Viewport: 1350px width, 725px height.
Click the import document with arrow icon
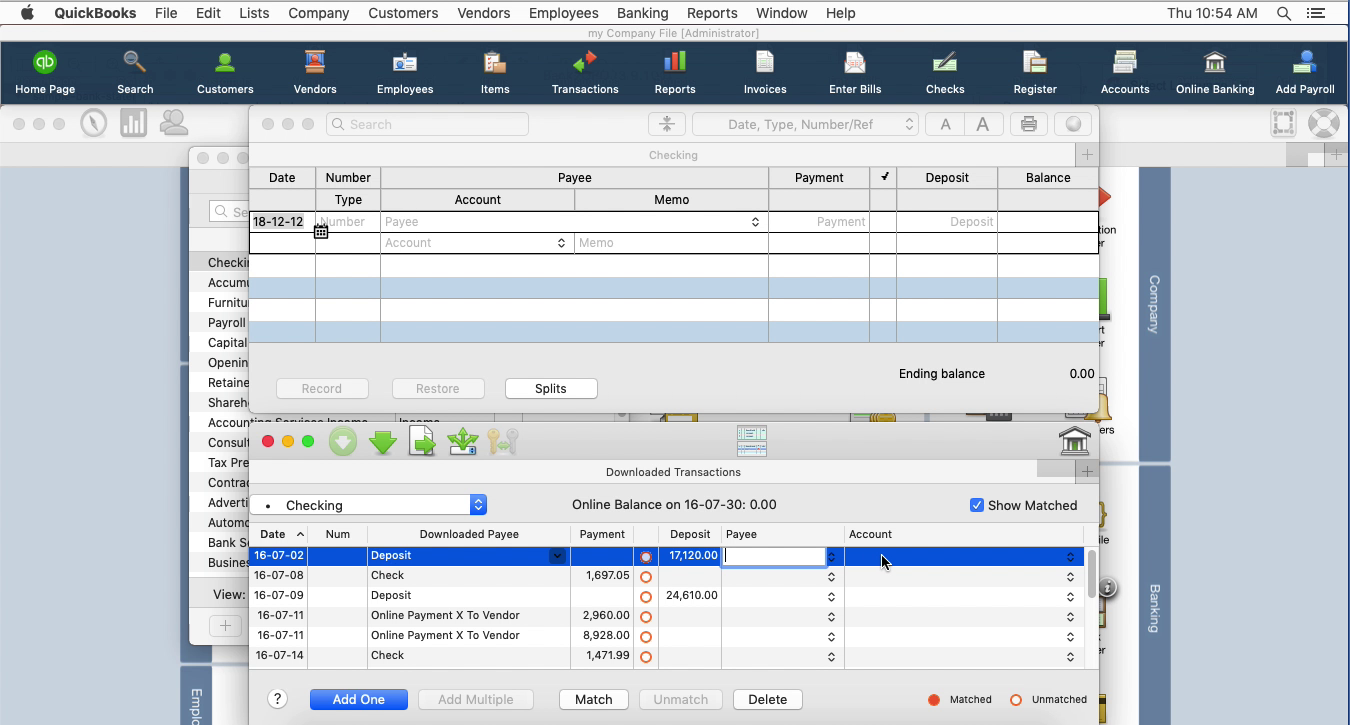pyautogui.click(x=423, y=441)
